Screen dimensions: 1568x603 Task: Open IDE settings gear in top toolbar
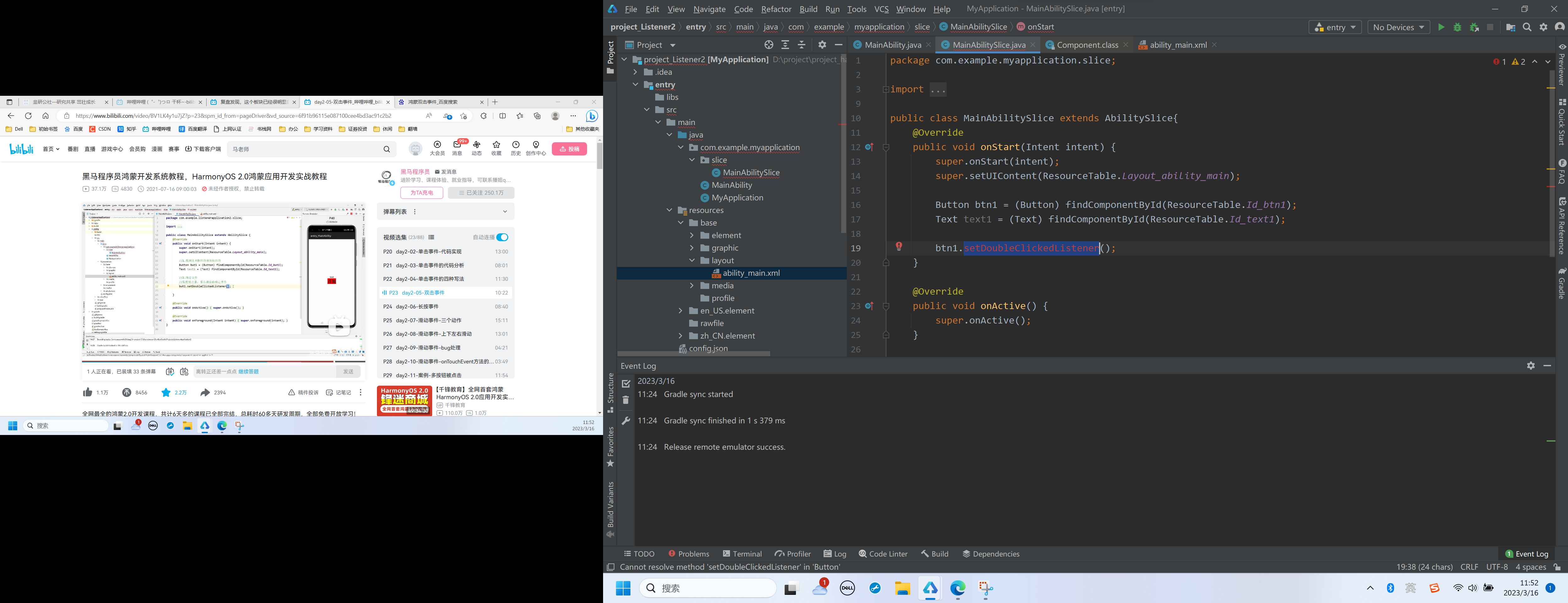coord(1543,27)
